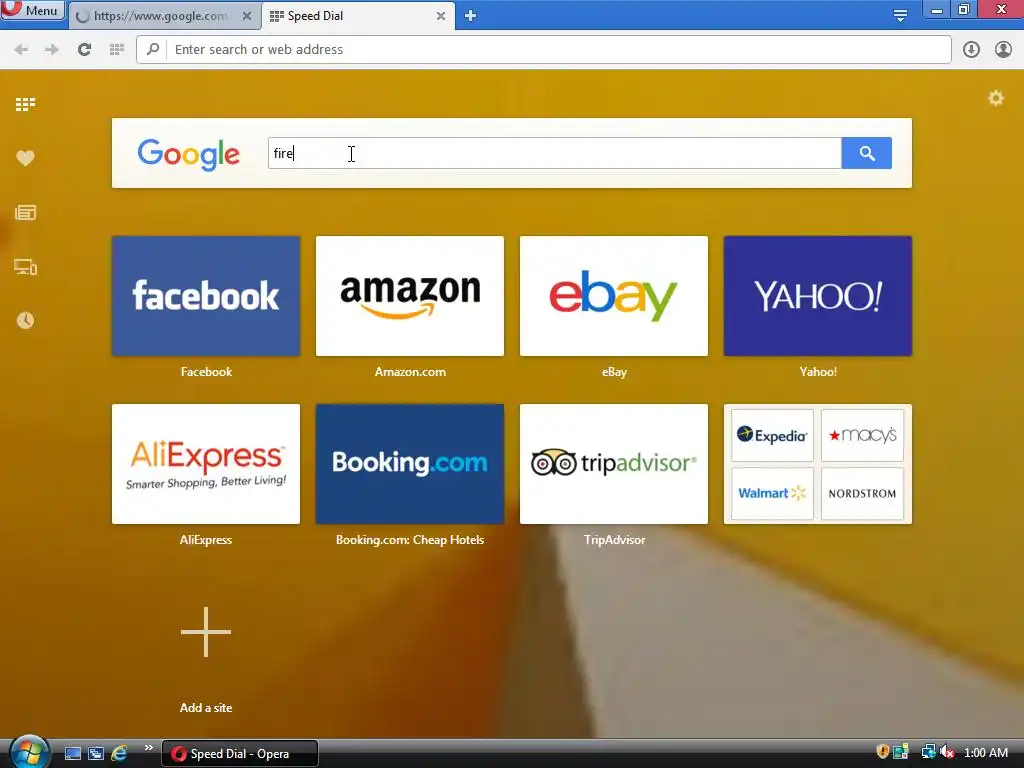The width and height of the screenshot is (1024, 768).
Task: Open the Yahoo! speed dial tile
Action: pos(818,296)
